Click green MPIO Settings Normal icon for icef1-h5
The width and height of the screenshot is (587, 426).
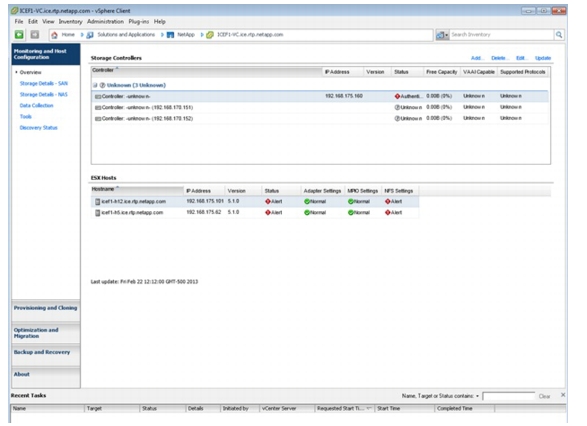350,213
